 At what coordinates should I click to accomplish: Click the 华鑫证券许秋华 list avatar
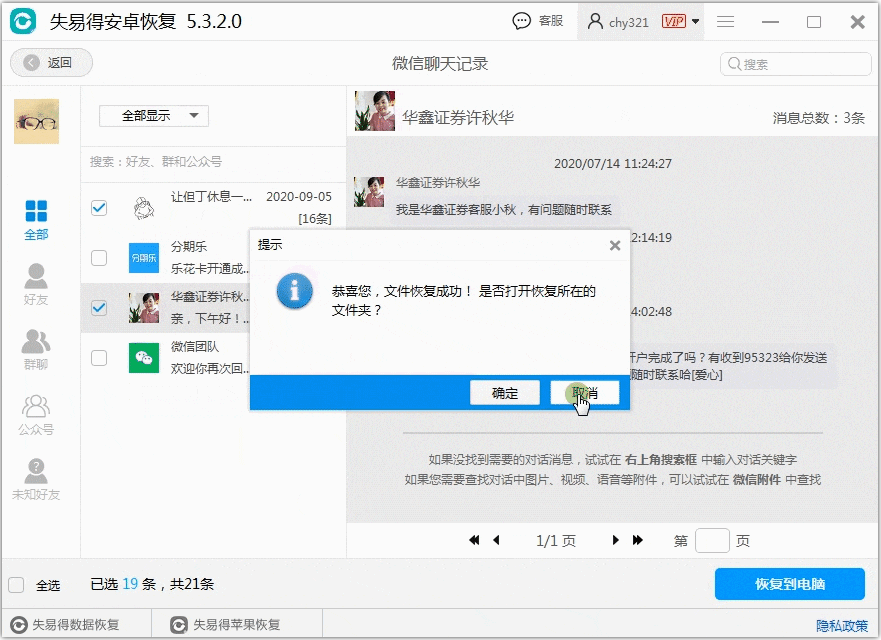(144, 308)
